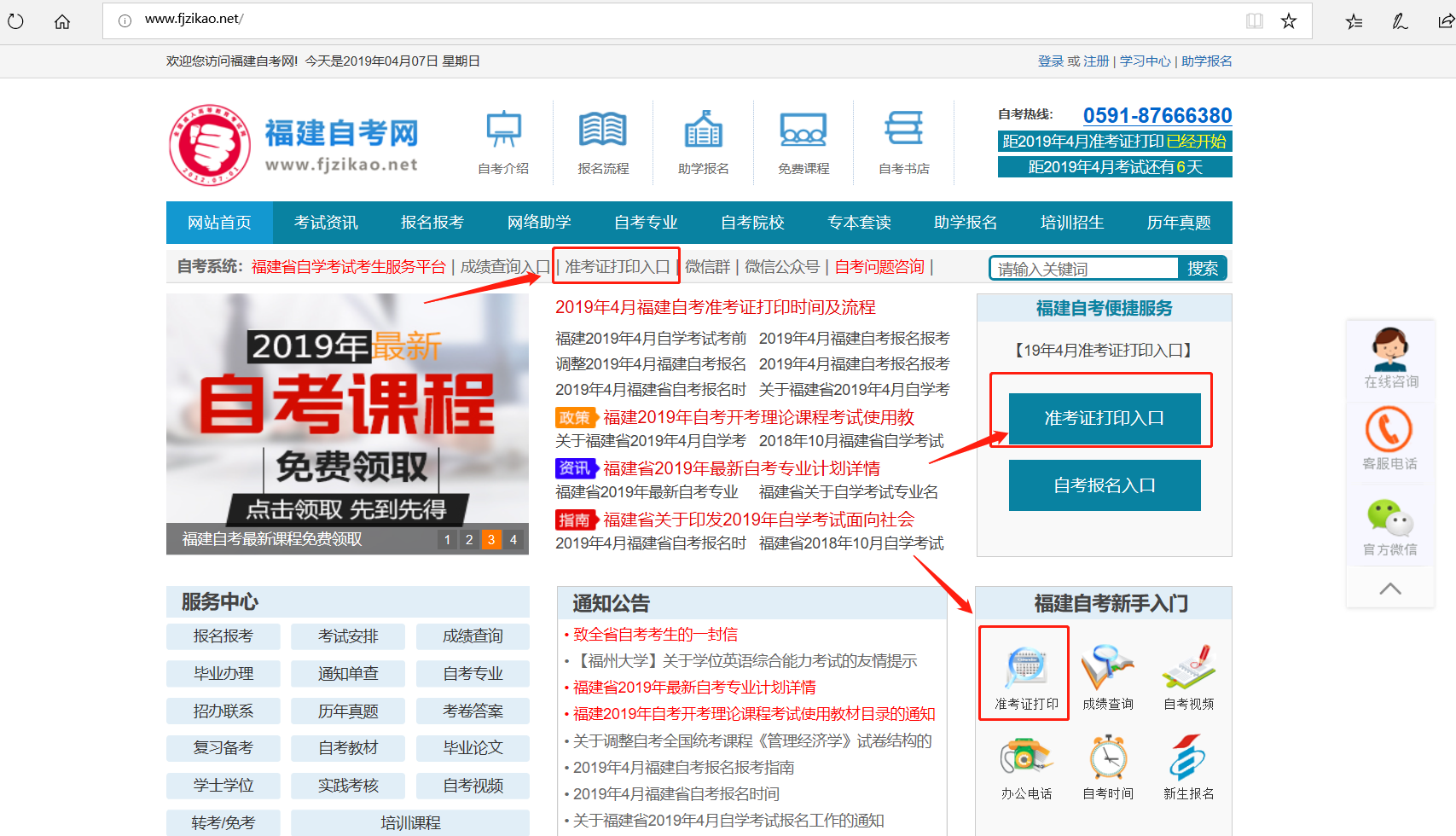This screenshot has width=1456, height=836.
Task: Open 在线咨询 customer service icon
Action: [x=1390, y=354]
